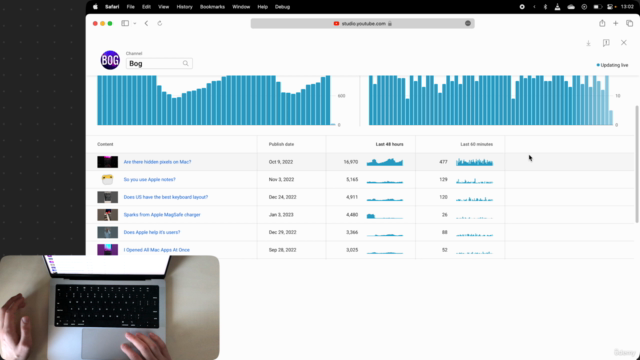Open the Window menu
640x360 pixels.
pyautogui.click(x=241, y=7)
